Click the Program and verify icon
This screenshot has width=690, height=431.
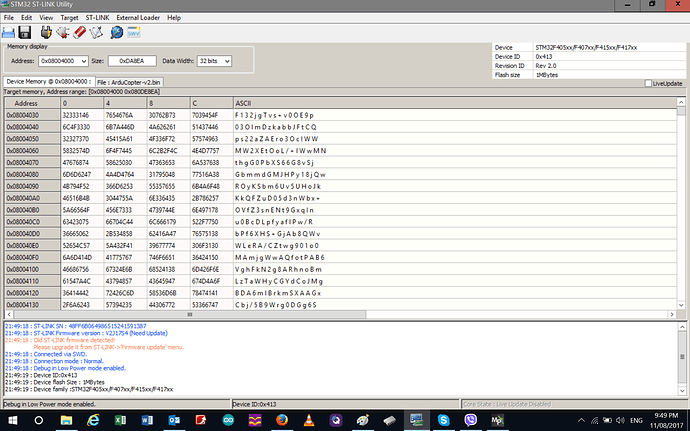point(96,33)
